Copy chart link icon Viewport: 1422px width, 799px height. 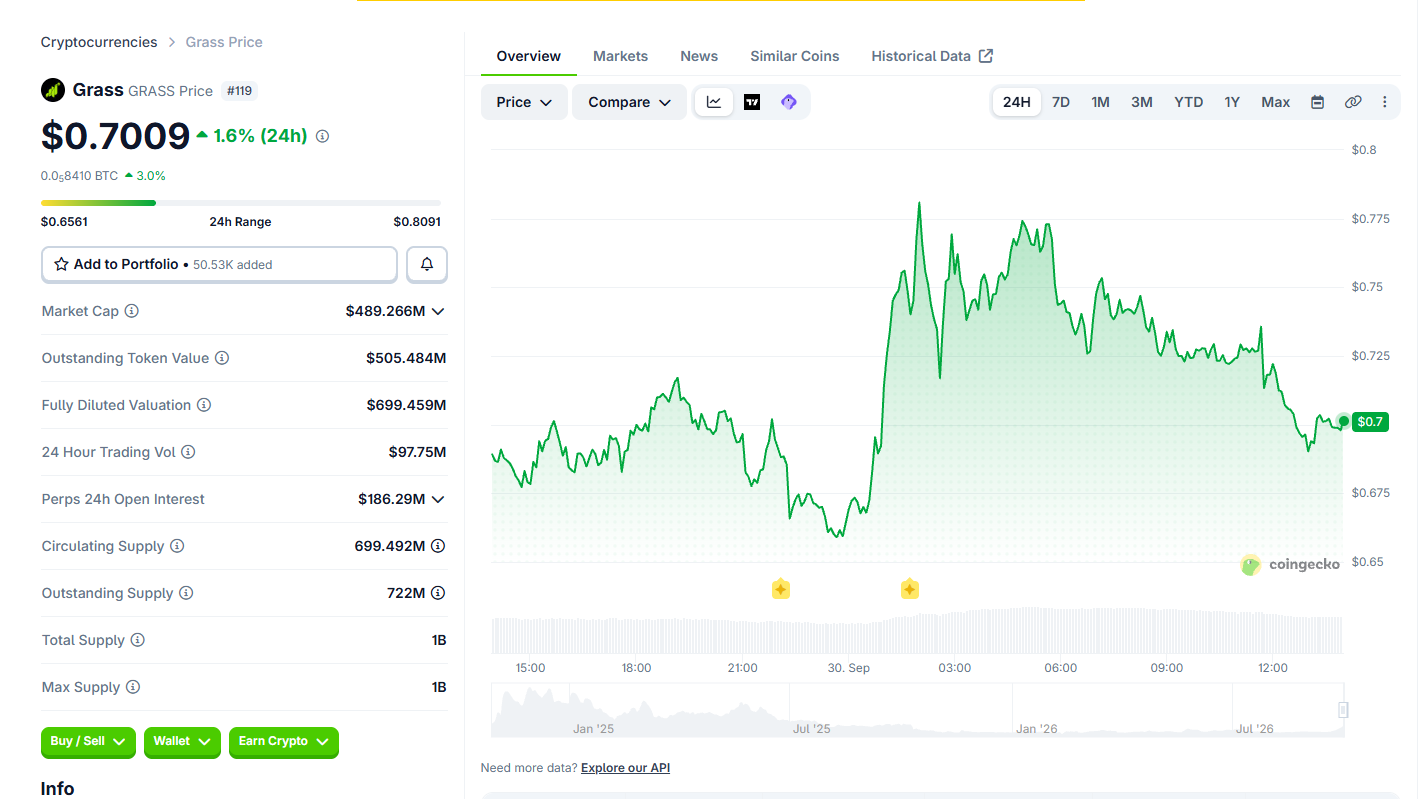pyautogui.click(x=1353, y=102)
